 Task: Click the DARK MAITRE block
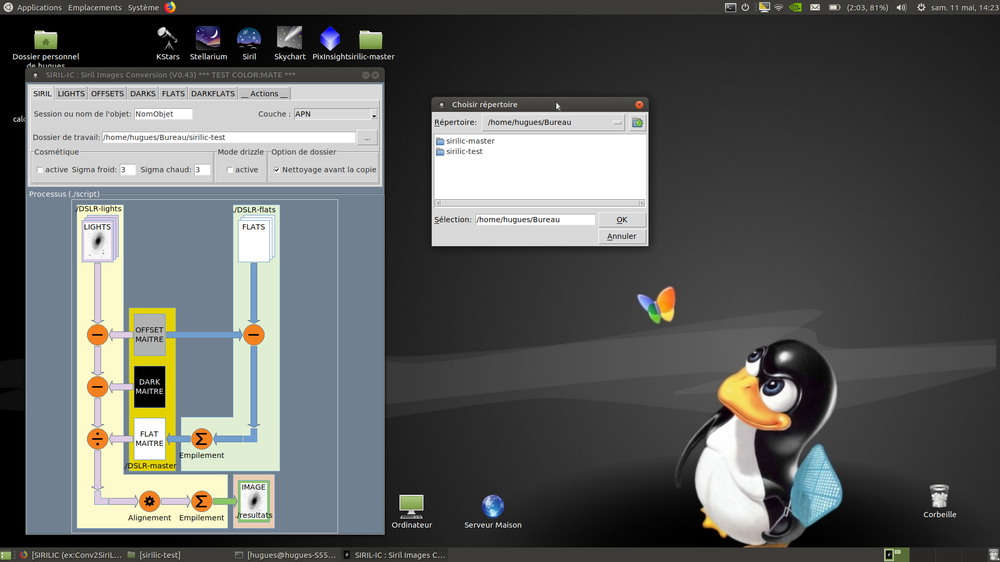coord(149,387)
